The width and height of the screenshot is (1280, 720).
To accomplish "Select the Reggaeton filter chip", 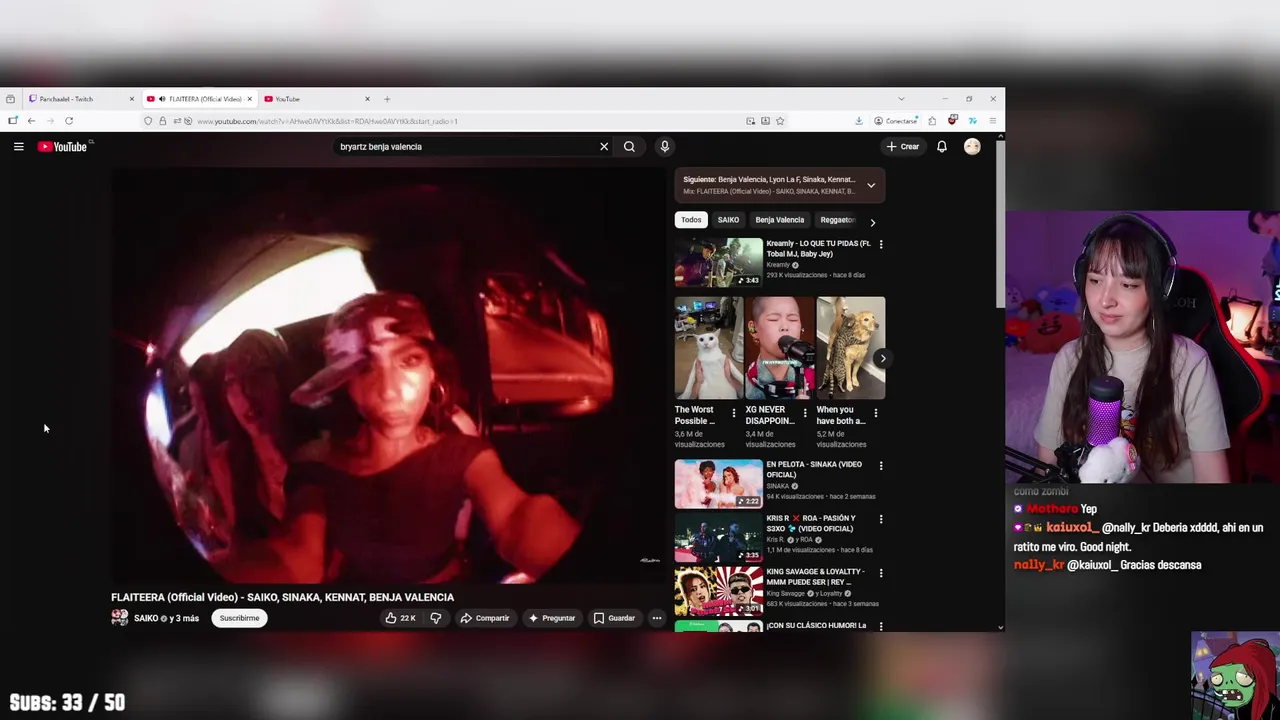I will point(837,220).
